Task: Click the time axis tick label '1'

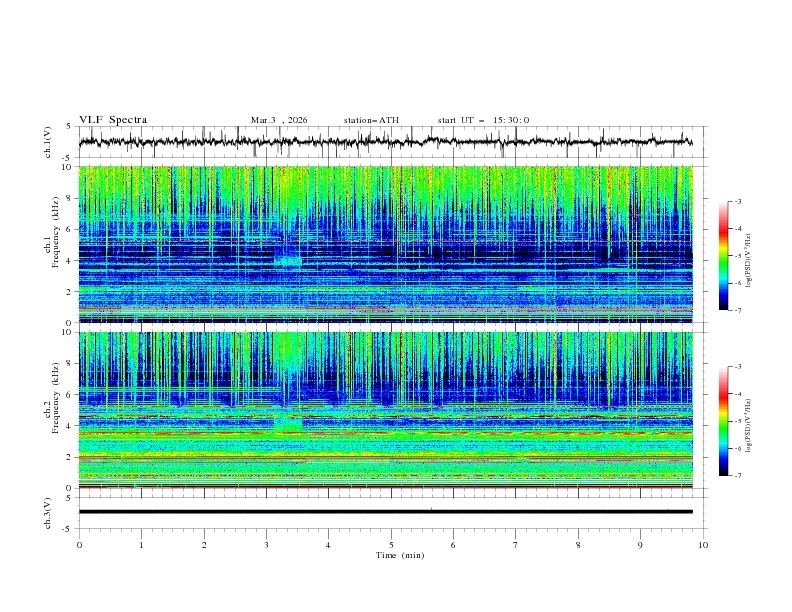Action: coord(141,545)
